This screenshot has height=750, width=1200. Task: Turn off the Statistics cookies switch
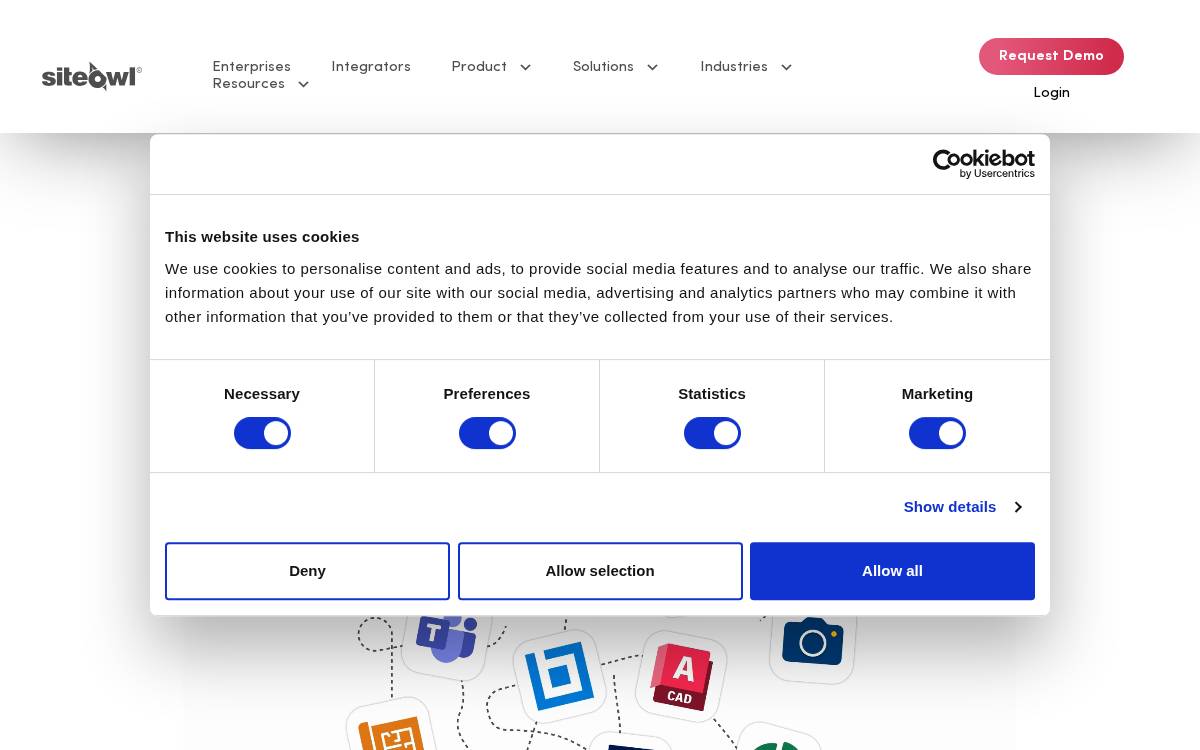point(712,433)
